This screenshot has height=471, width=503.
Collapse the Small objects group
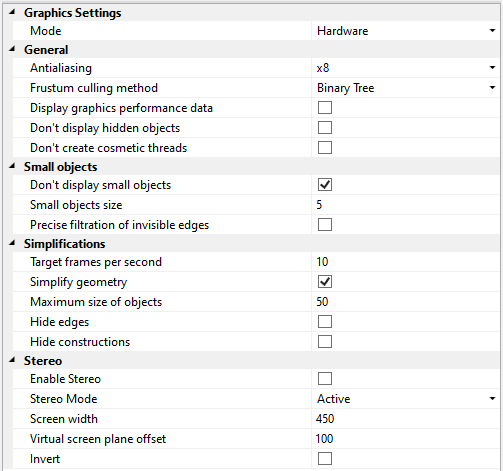click(x=12, y=166)
